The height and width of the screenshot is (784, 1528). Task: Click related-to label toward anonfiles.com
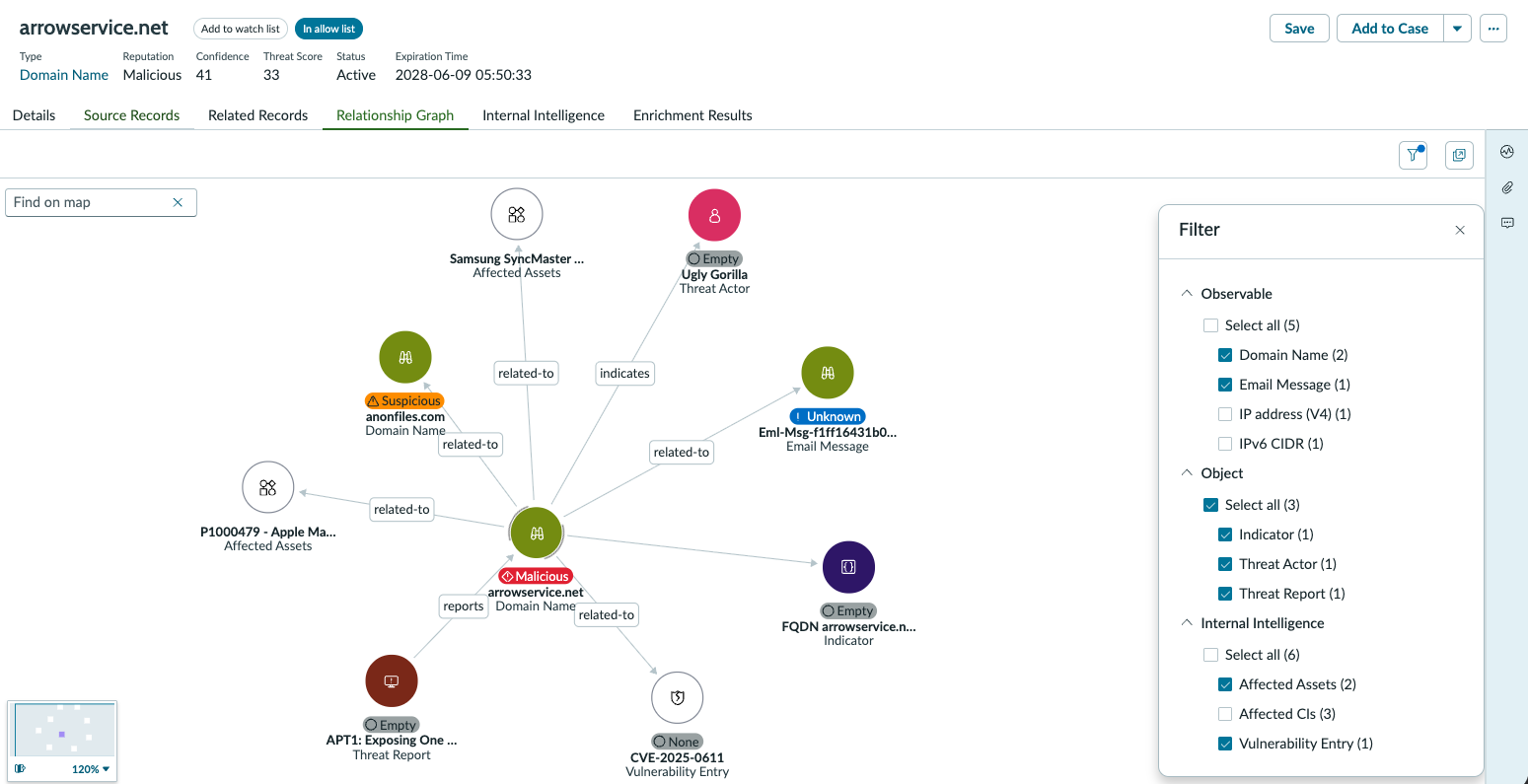[x=471, y=444]
